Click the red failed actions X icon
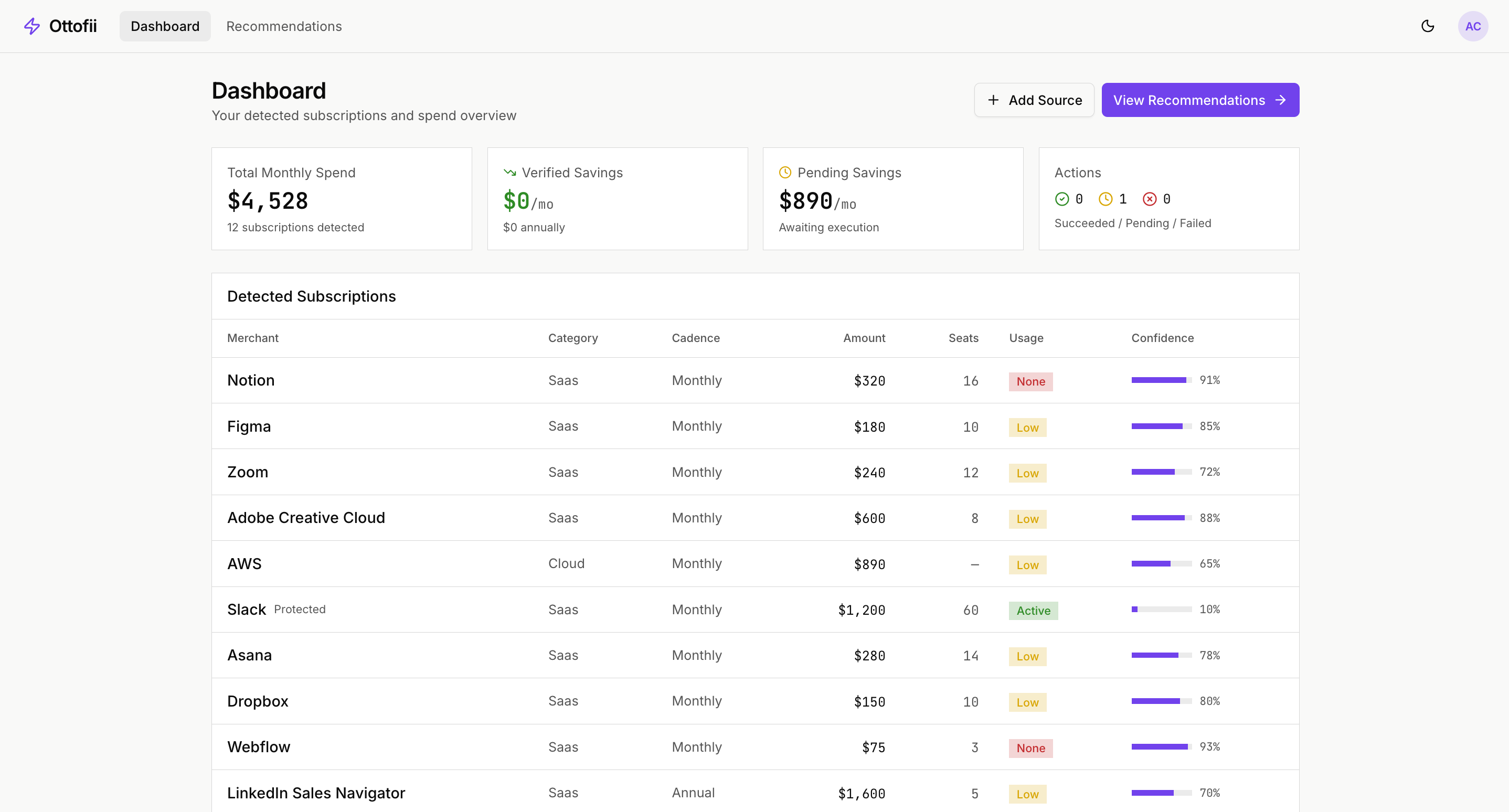Image resolution: width=1509 pixels, height=812 pixels. click(1149, 199)
